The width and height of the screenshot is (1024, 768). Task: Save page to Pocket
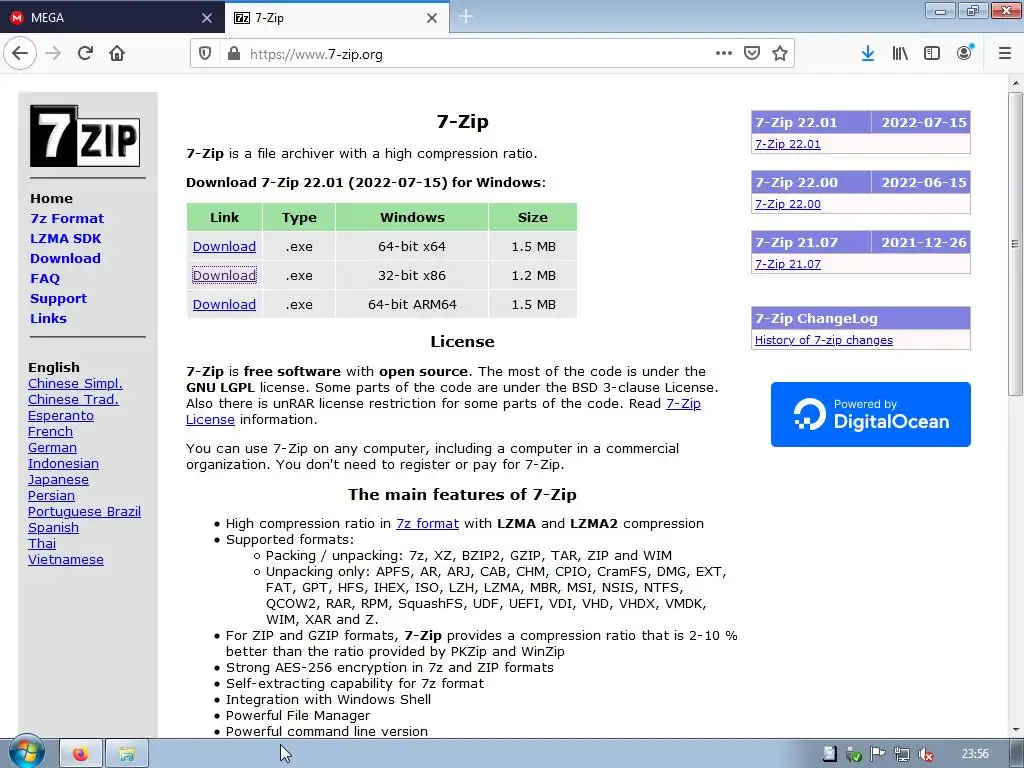coord(752,54)
